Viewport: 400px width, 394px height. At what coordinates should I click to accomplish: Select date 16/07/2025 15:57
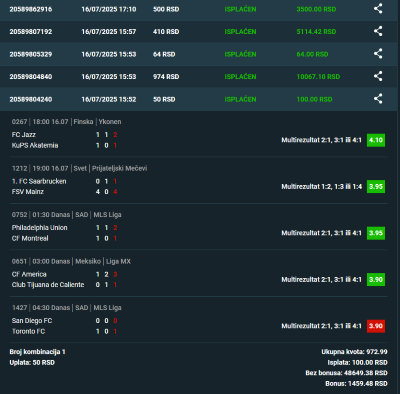click(109, 32)
